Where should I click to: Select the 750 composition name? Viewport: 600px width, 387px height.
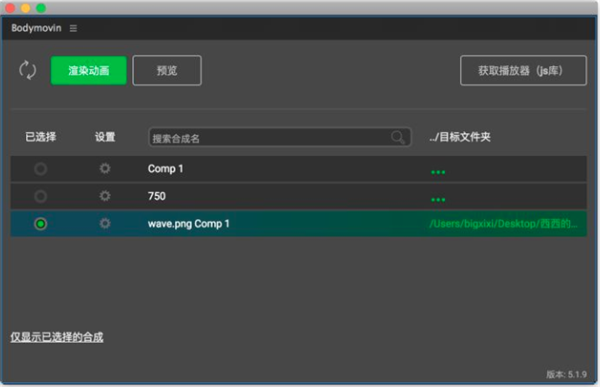157,196
